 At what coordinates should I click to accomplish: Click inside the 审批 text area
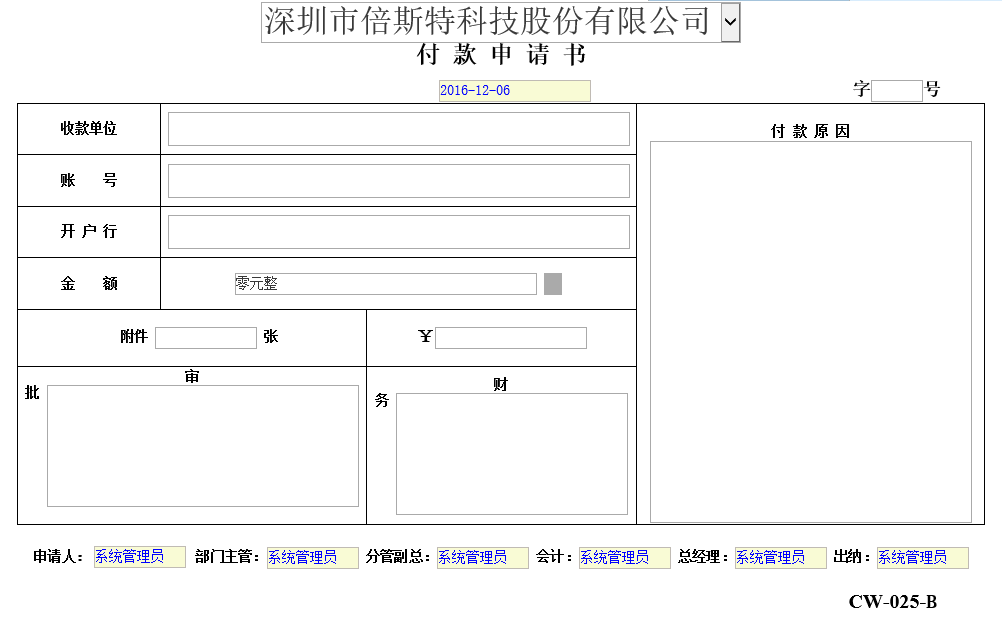(x=203, y=446)
